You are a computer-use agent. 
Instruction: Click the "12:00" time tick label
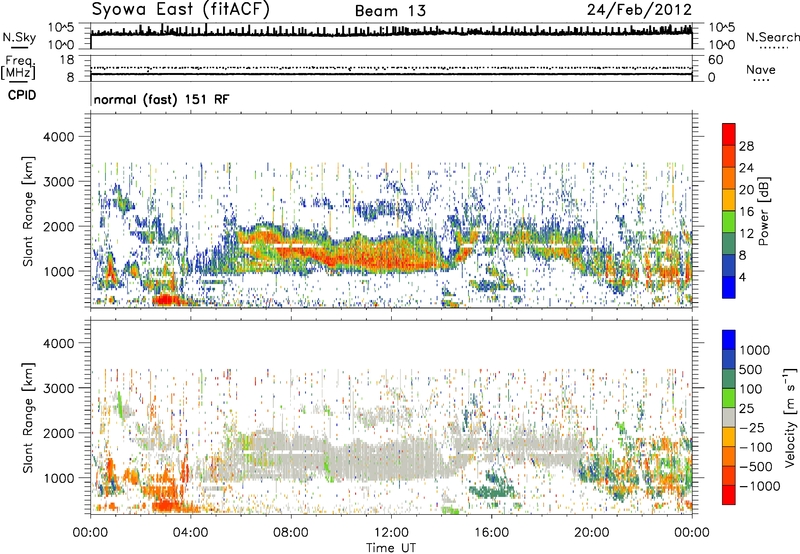391,533
